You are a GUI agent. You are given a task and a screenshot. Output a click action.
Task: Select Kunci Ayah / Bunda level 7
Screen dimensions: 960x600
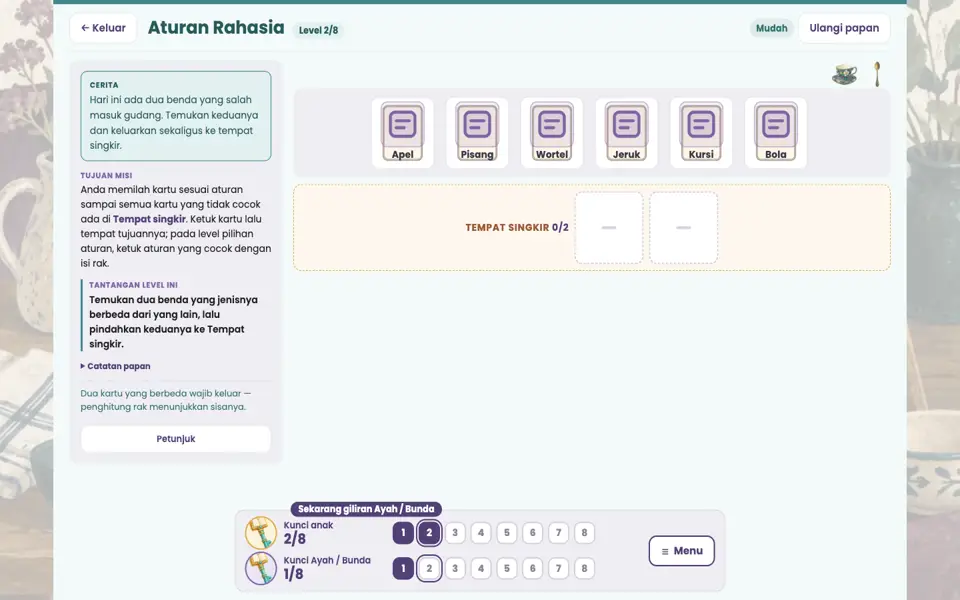[558, 568]
